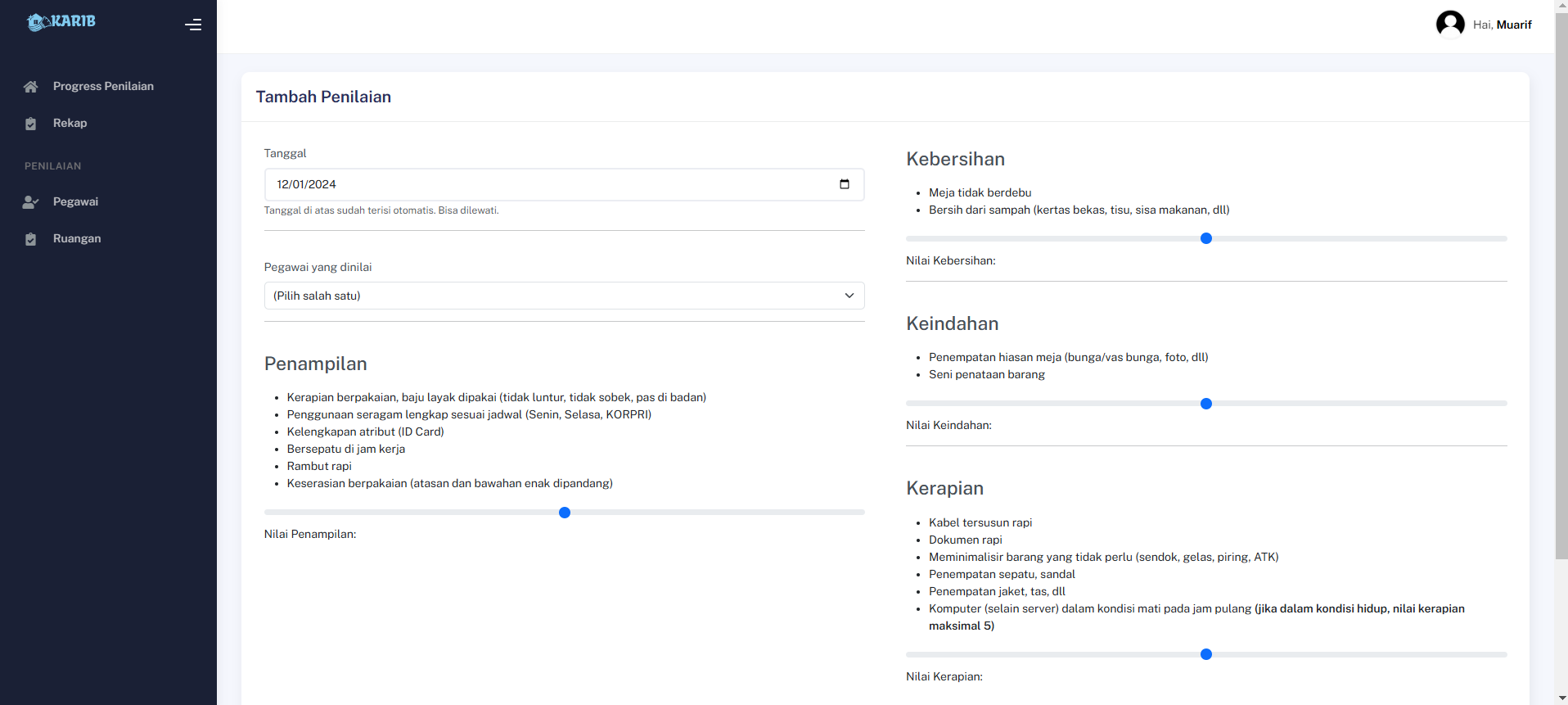
Task: Navigate to Pegawai page
Action: 75,201
